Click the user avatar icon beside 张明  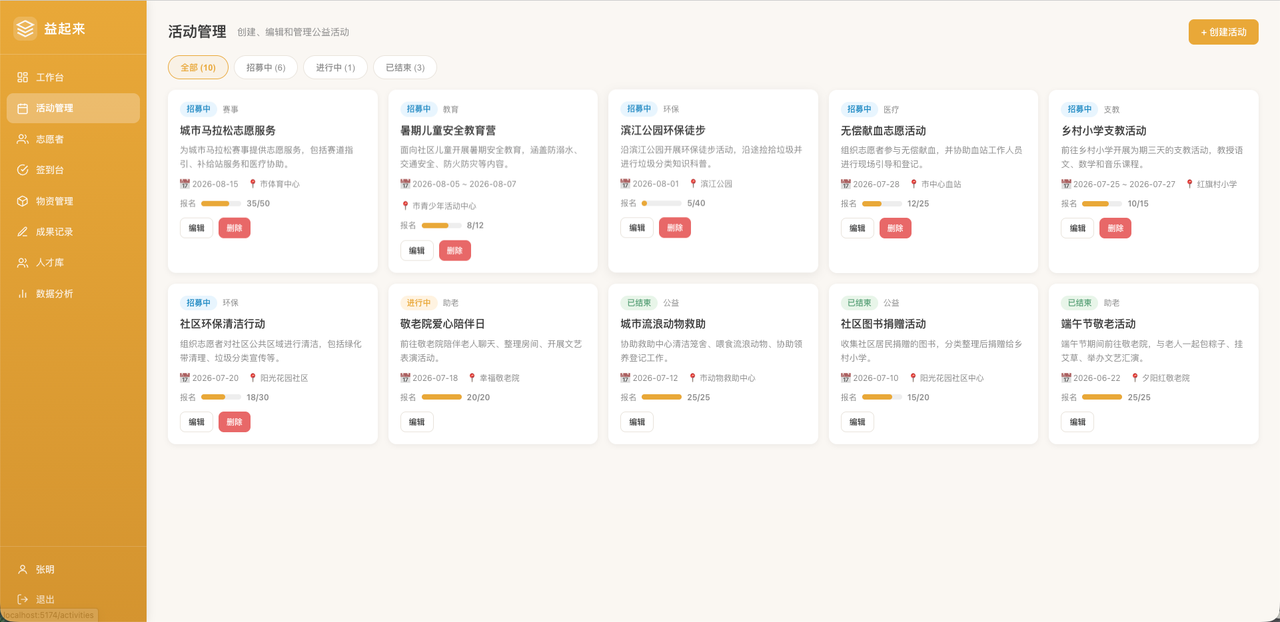(23, 569)
